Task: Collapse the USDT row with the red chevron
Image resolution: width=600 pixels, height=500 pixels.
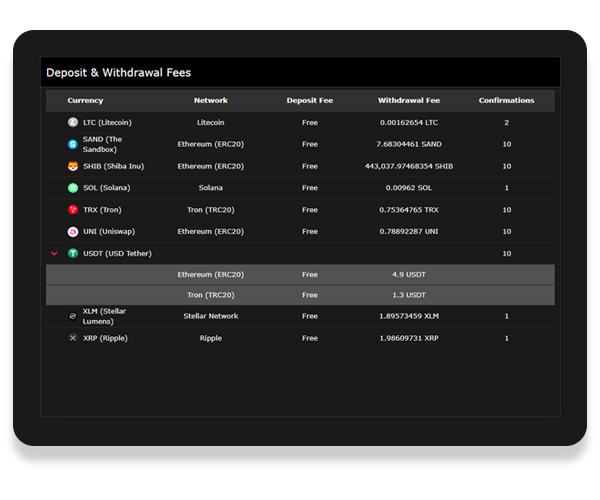Action: [54, 254]
